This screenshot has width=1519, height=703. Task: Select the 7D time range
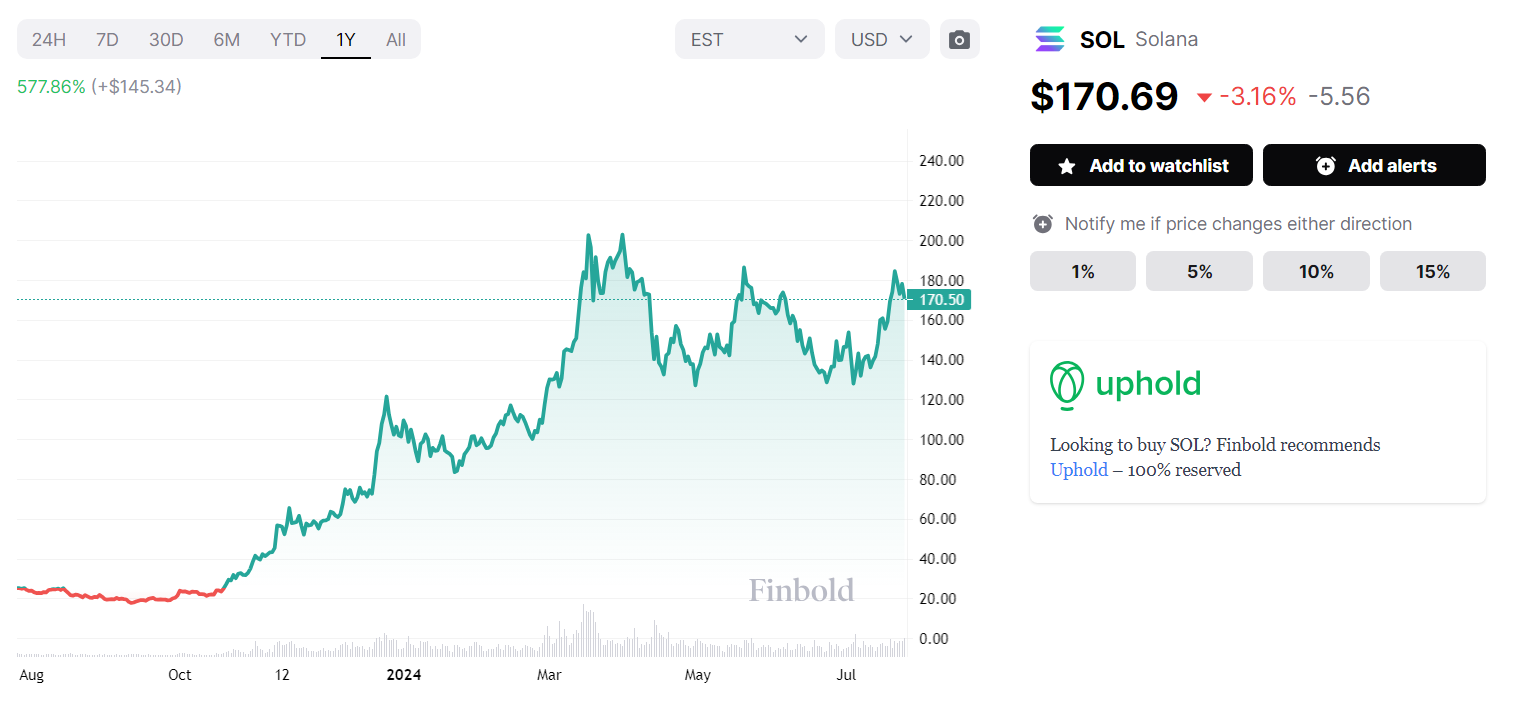pyautogui.click(x=107, y=40)
